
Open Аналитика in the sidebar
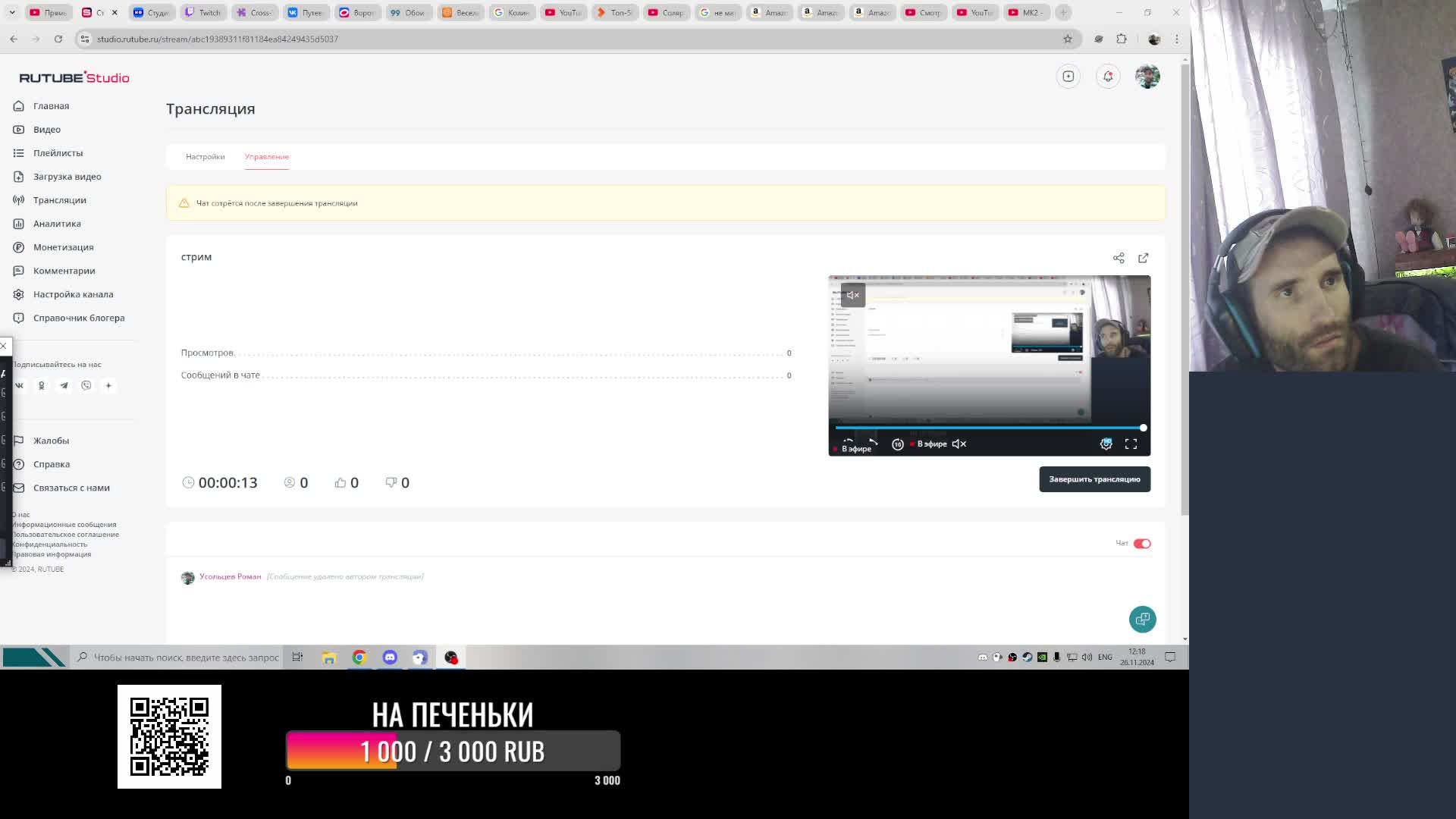[x=57, y=224]
